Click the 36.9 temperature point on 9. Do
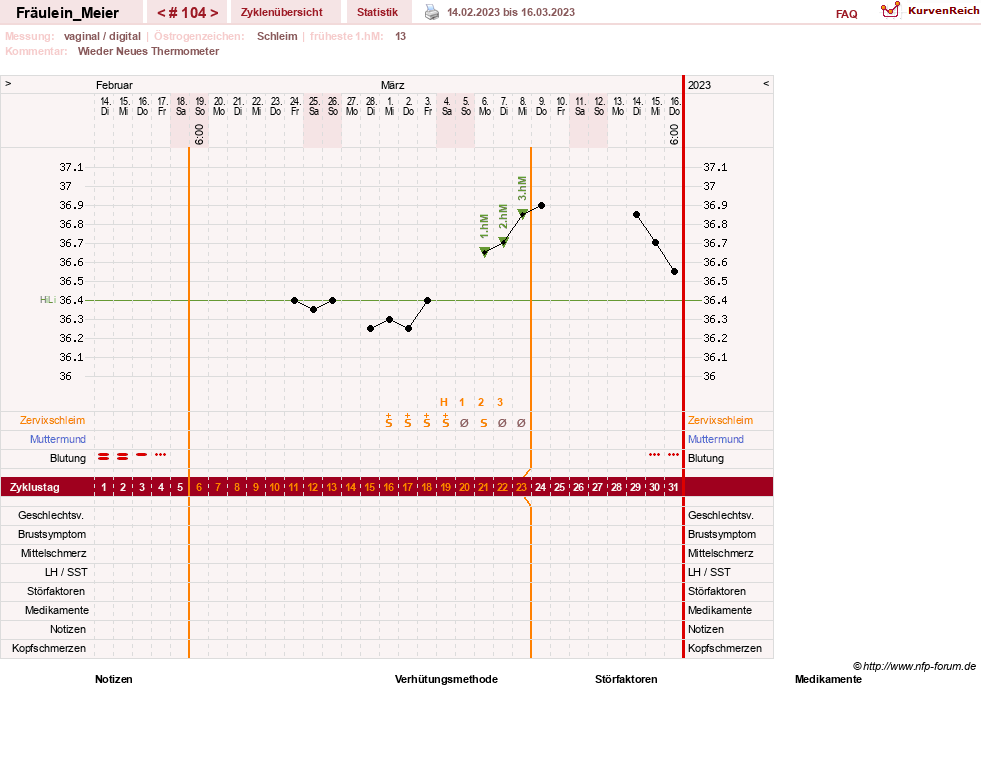Viewport: 981px width, 778px height. pyautogui.click(x=541, y=205)
